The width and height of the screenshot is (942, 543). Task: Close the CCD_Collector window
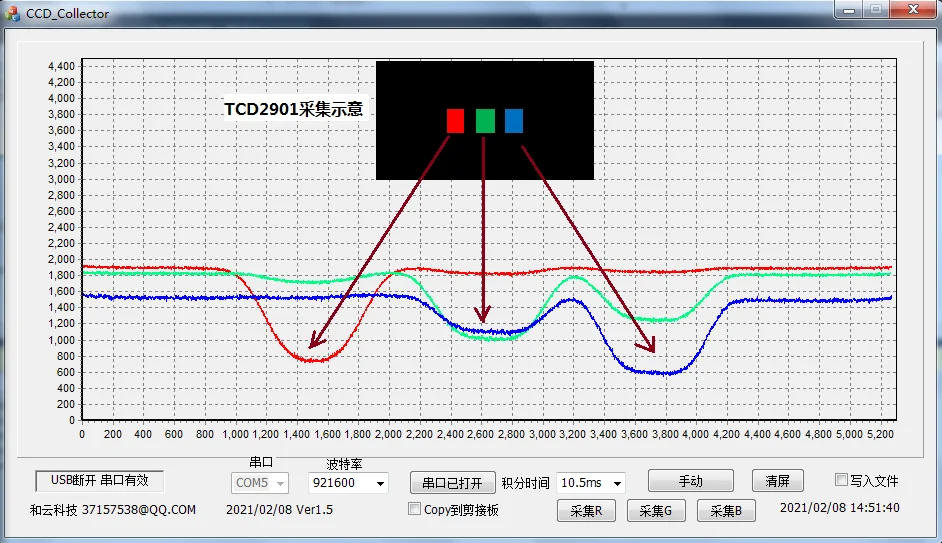point(913,10)
